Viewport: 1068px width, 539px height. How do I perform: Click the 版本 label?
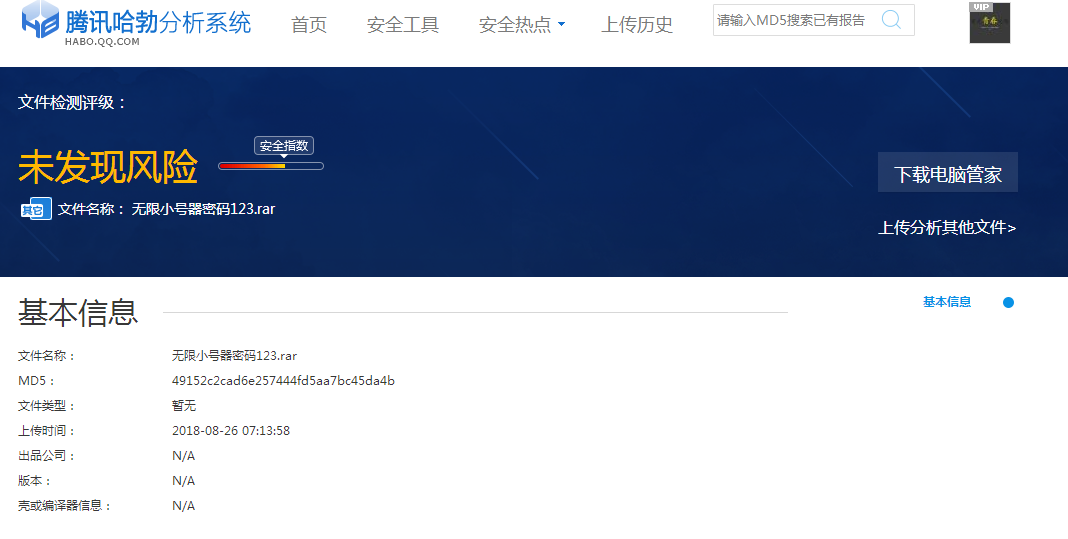pos(35,481)
